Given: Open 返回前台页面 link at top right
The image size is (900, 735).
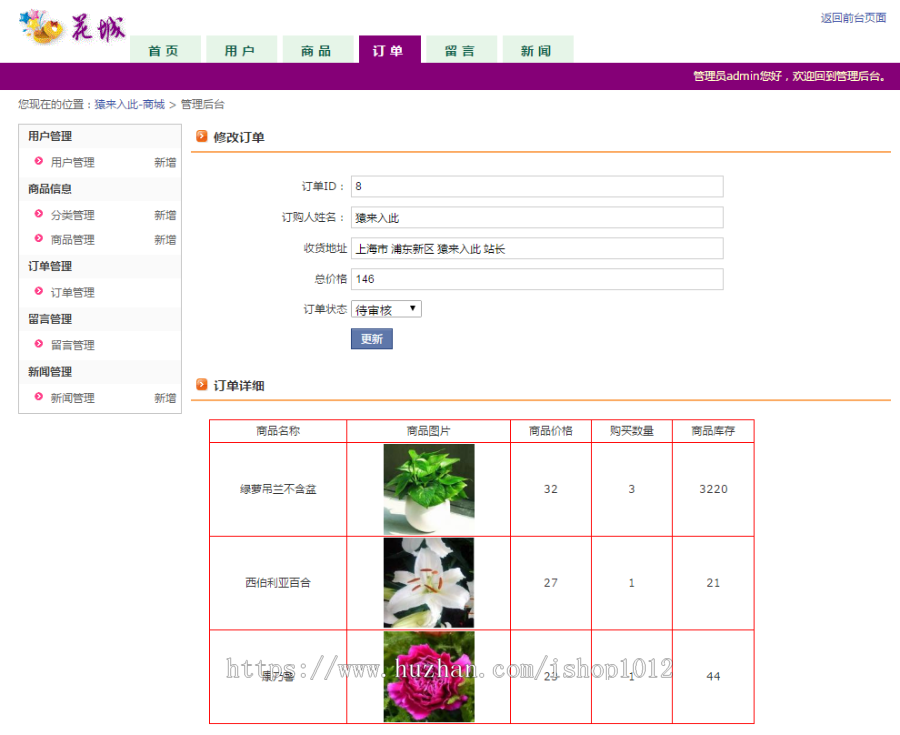Looking at the screenshot, I should [x=852, y=18].
